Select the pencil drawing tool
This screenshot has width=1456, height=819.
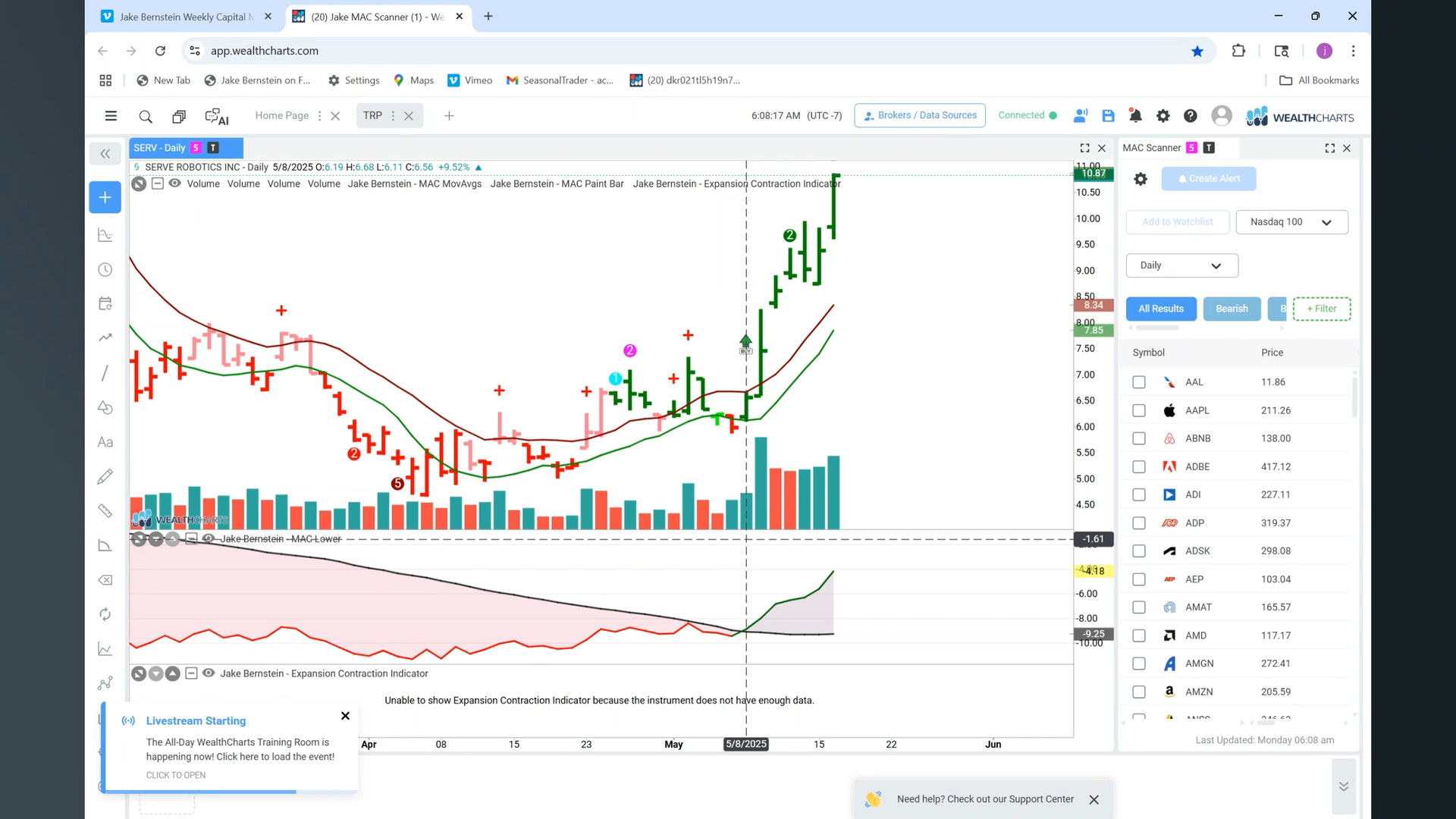[x=105, y=476]
